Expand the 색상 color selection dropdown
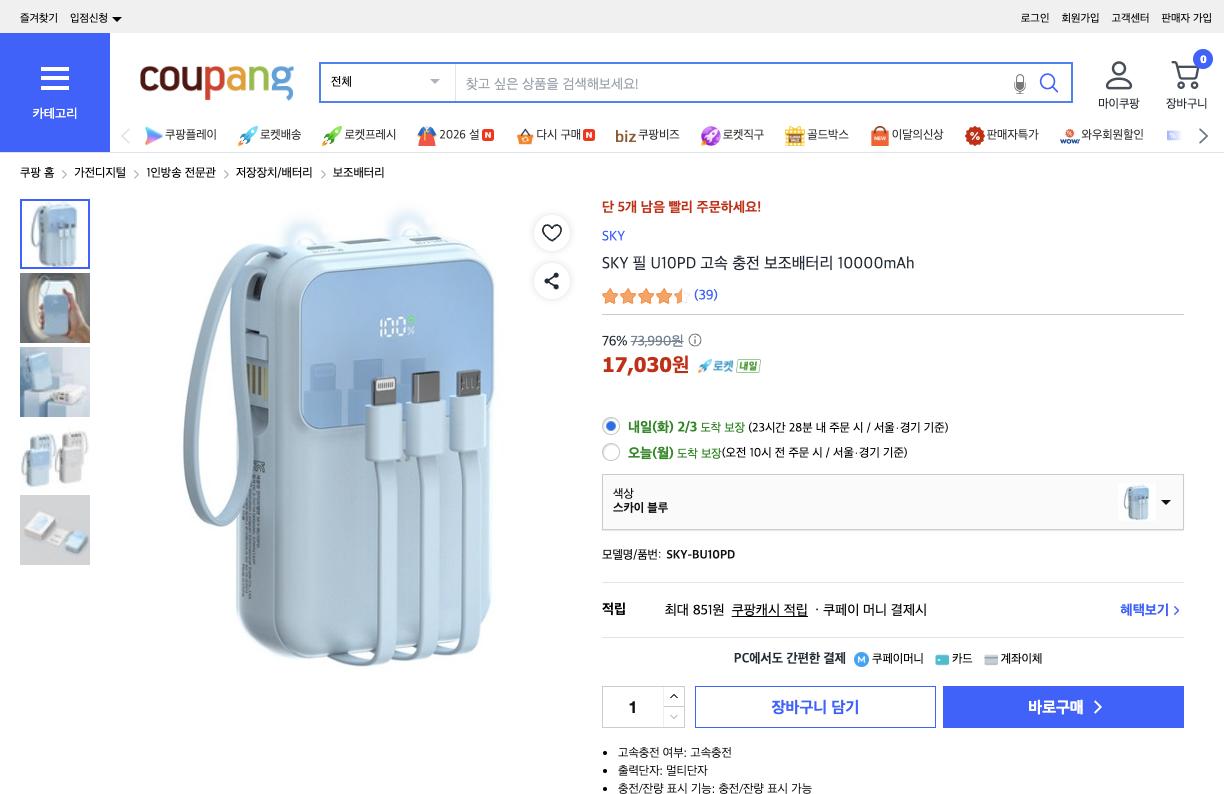1224x794 pixels. click(x=1167, y=502)
